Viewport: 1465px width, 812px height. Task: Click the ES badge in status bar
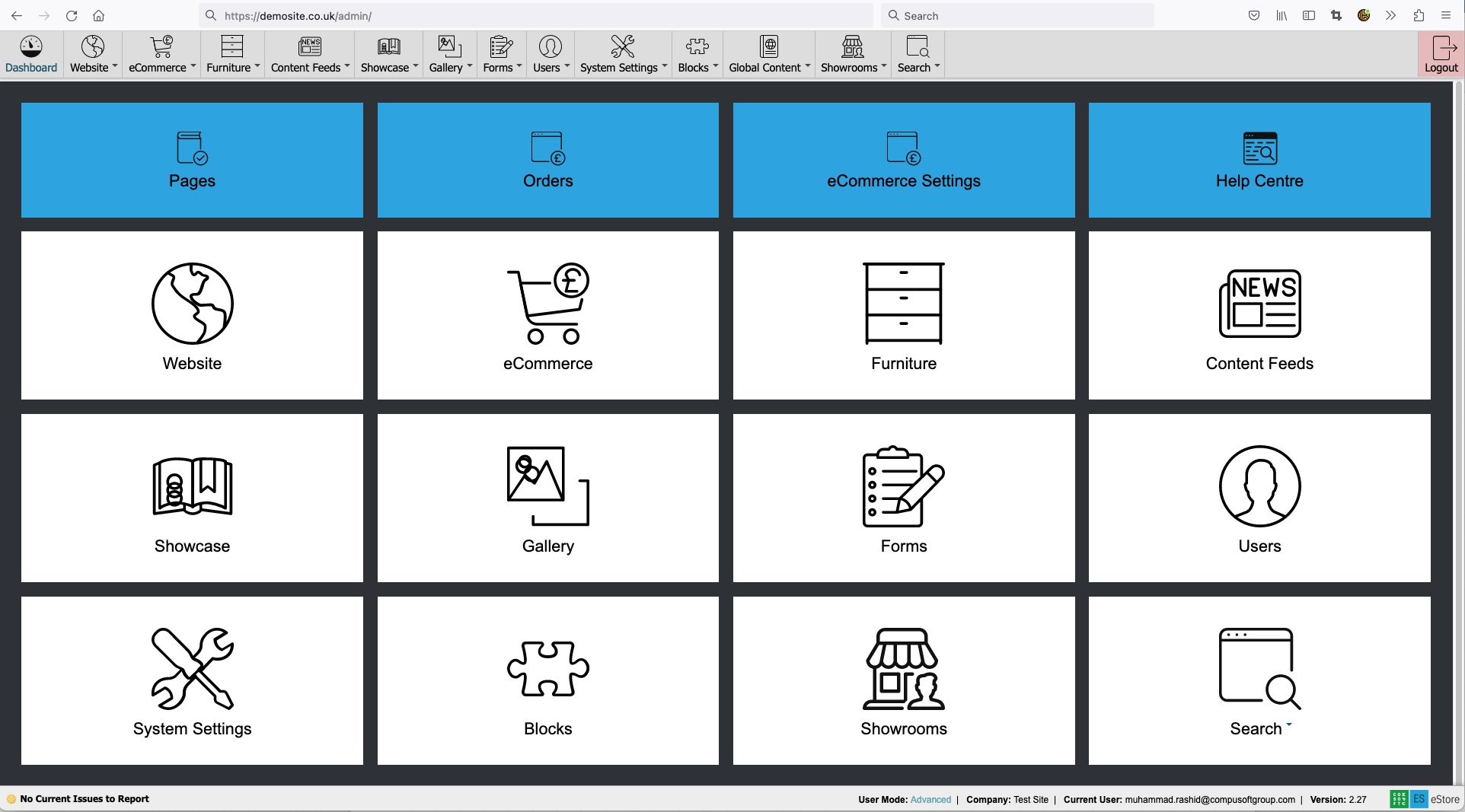point(1419,799)
